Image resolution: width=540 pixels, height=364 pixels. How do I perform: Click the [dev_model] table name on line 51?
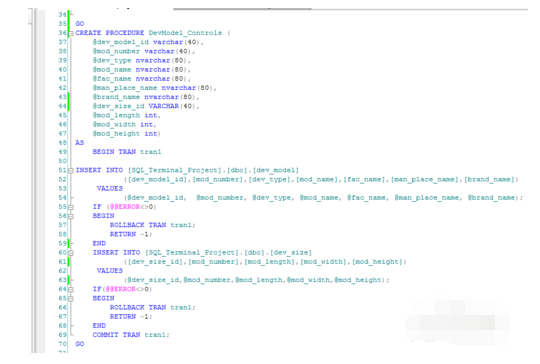coord(276,170)
